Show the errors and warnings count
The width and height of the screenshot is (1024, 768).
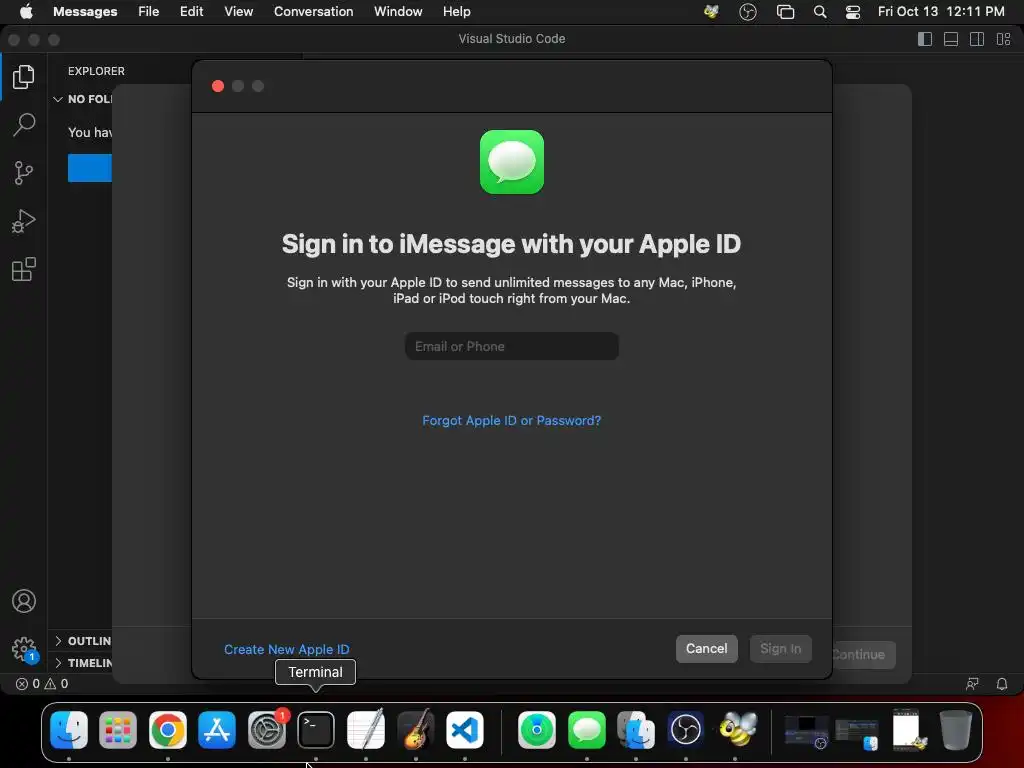tap(42, 684)
